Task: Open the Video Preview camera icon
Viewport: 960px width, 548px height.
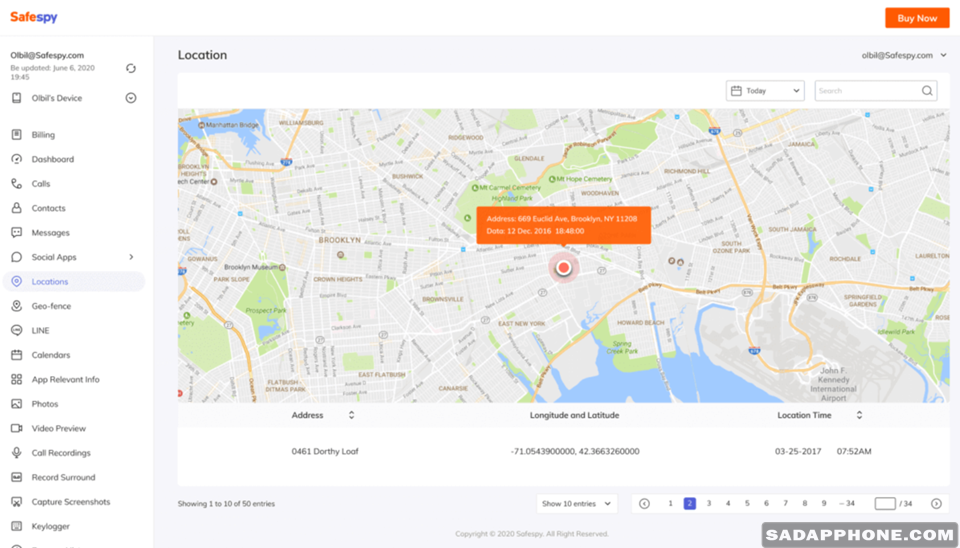Action: pyautogui.click(x=17, y=429)
